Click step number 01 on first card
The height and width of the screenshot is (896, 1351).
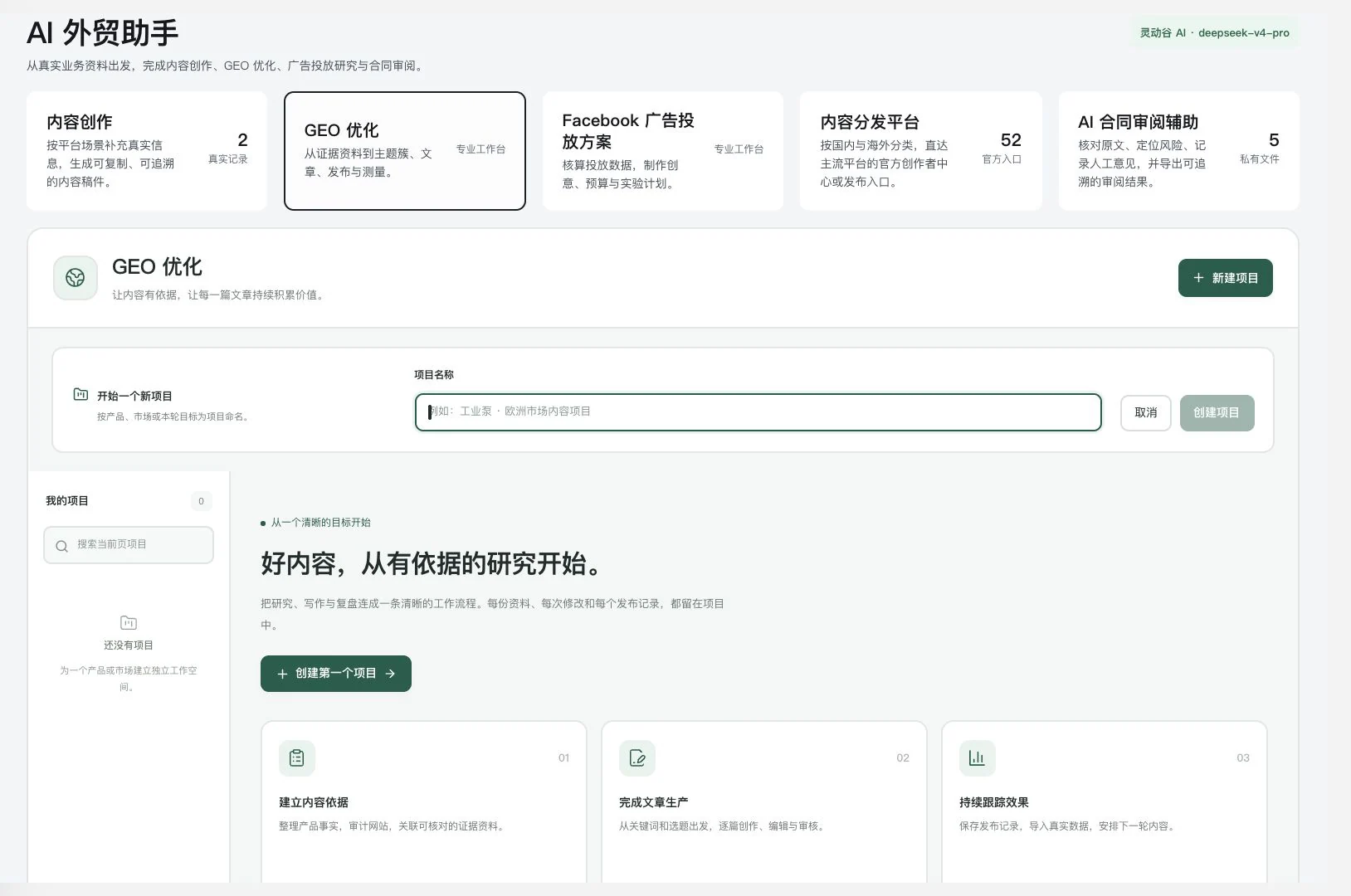pos(563,758)
